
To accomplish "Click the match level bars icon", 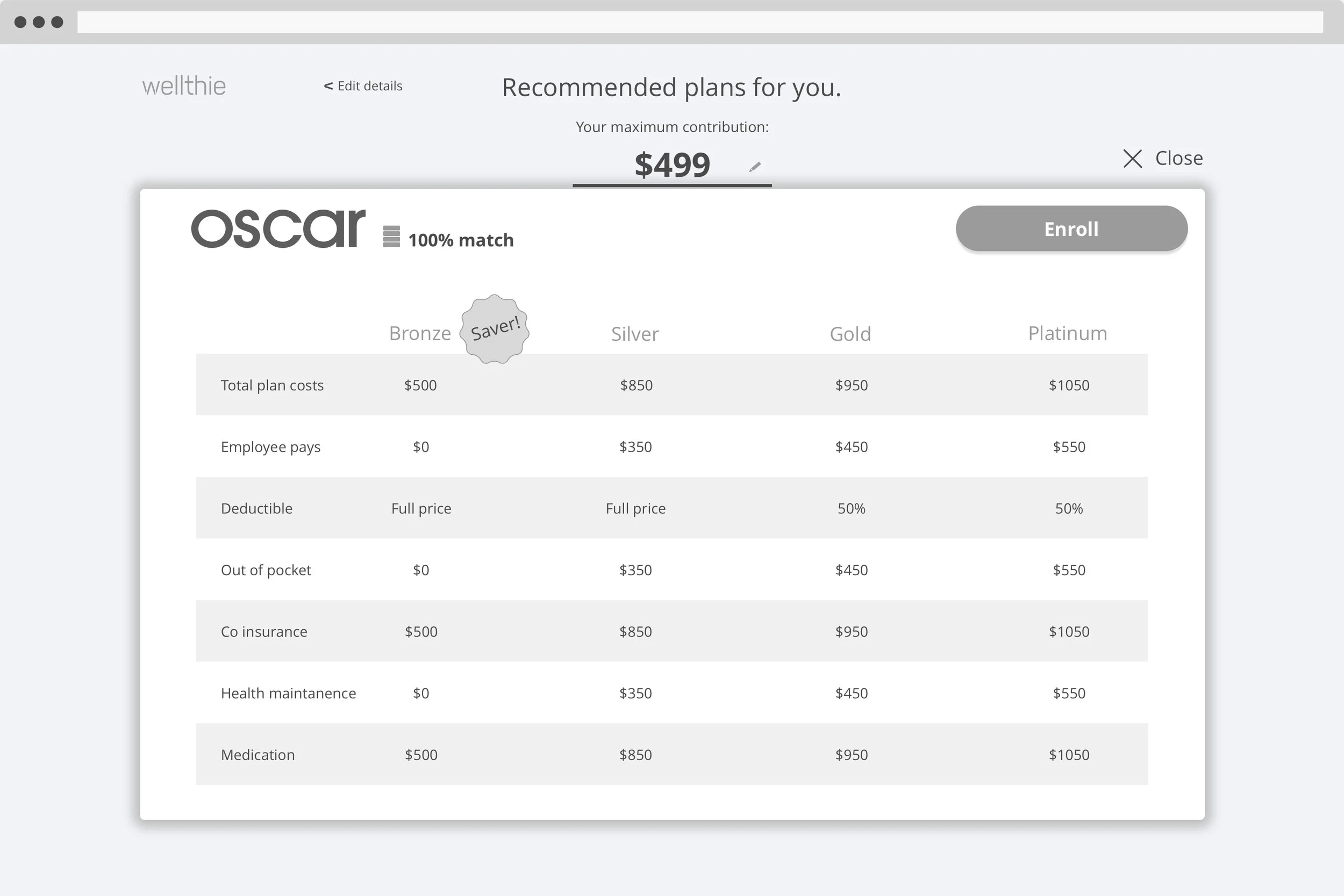I will coord(391,236).
